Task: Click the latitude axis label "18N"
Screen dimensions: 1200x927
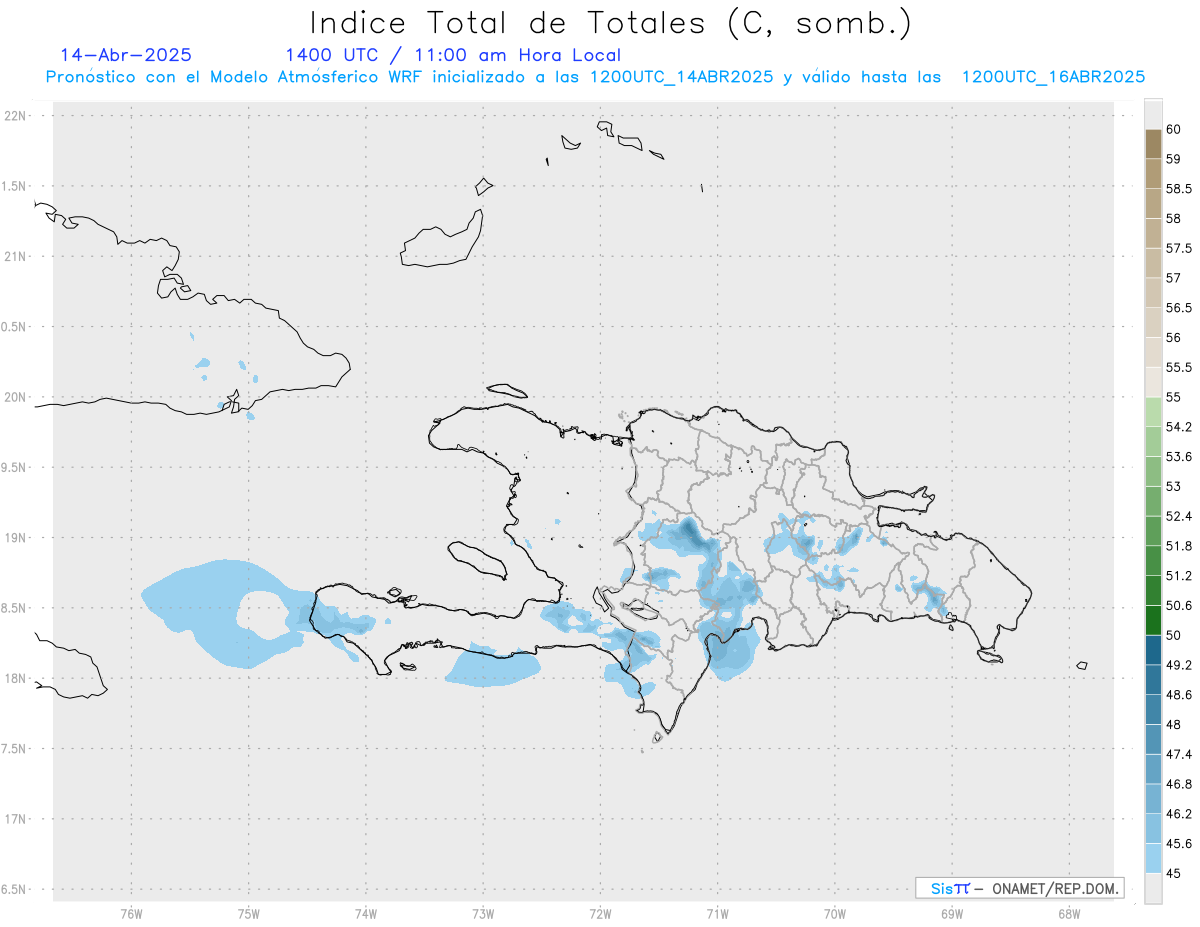Action: coord(16,678)
